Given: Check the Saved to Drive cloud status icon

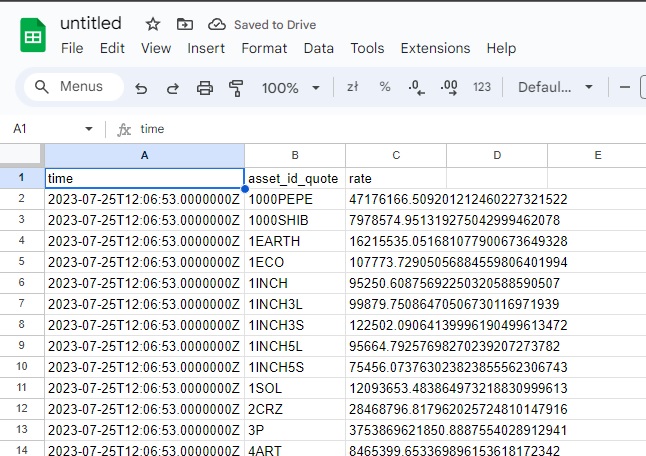Looking at the screenshot, I should (x=217, y=25).
